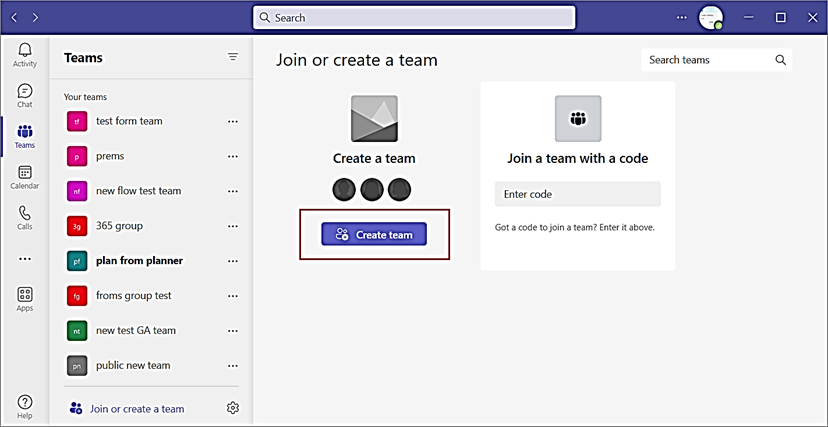Click the 365 group avatar
This screenshot has width=828, height=427.
click(77, 226)
